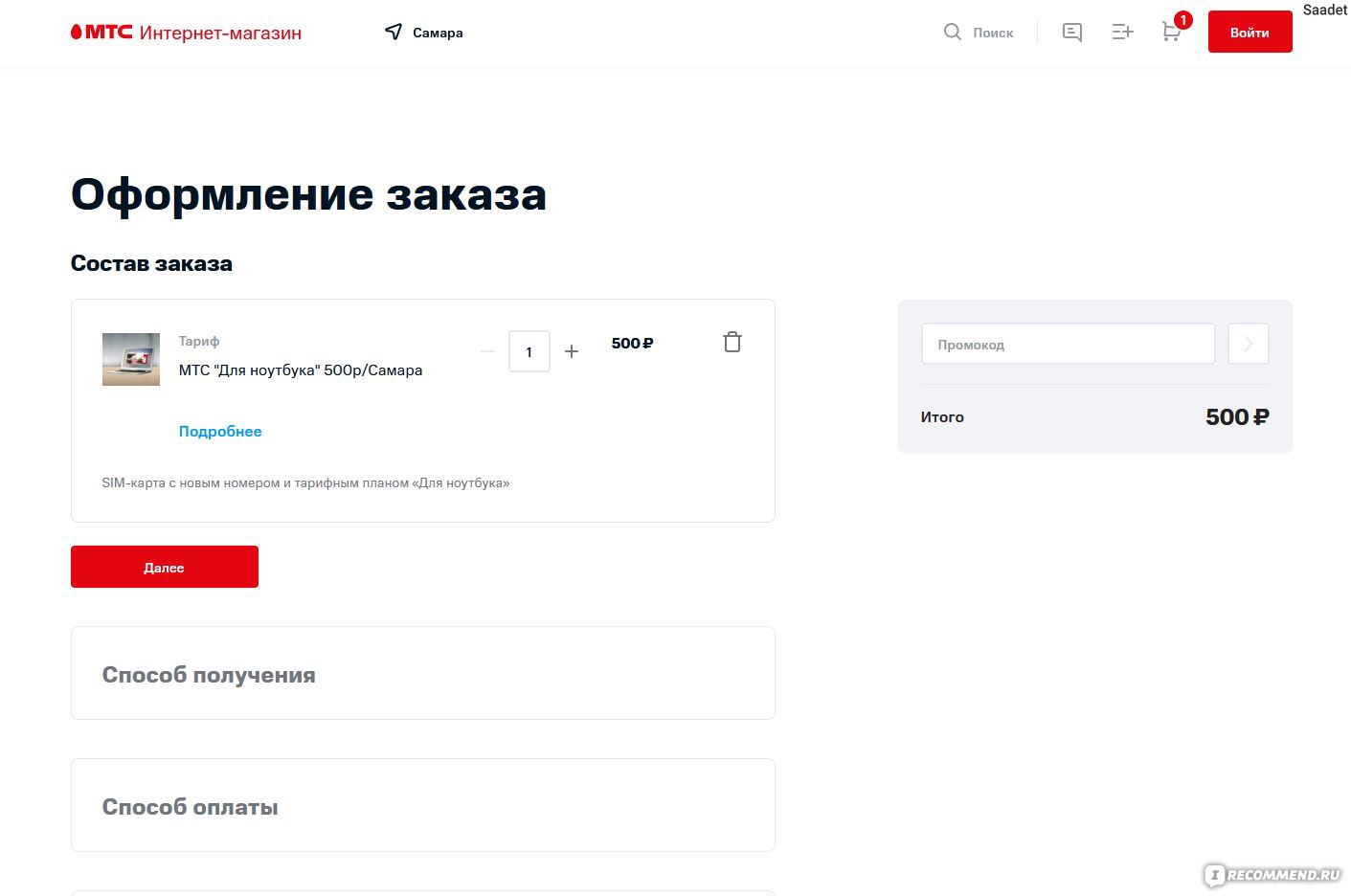Open the shopping cart icon

1171,33
